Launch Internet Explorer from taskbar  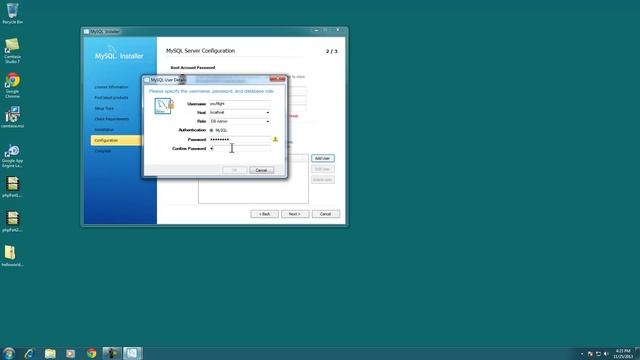click(29, 353)
